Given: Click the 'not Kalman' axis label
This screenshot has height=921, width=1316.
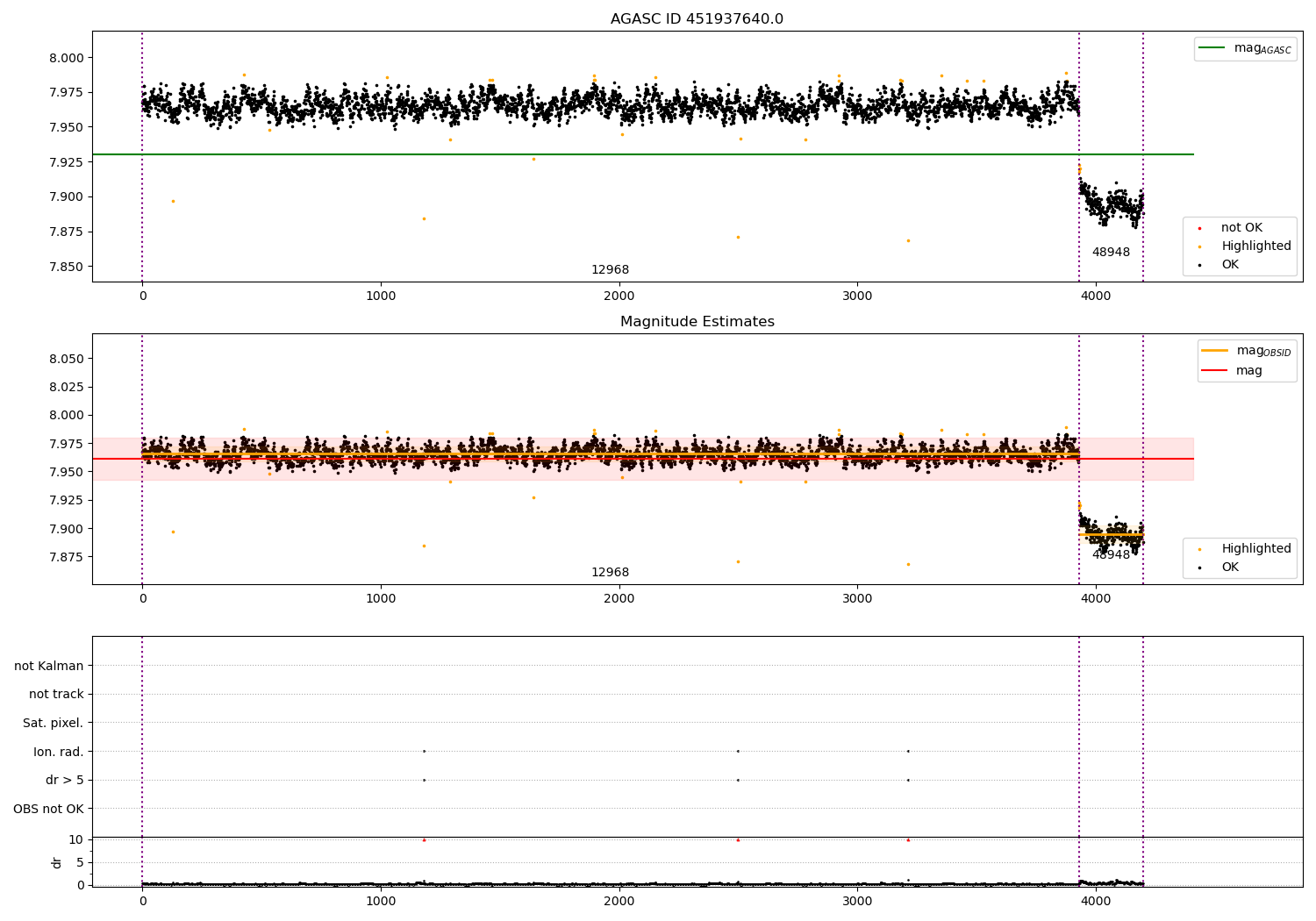Looking at the screenshot, I should coord(49,666).
